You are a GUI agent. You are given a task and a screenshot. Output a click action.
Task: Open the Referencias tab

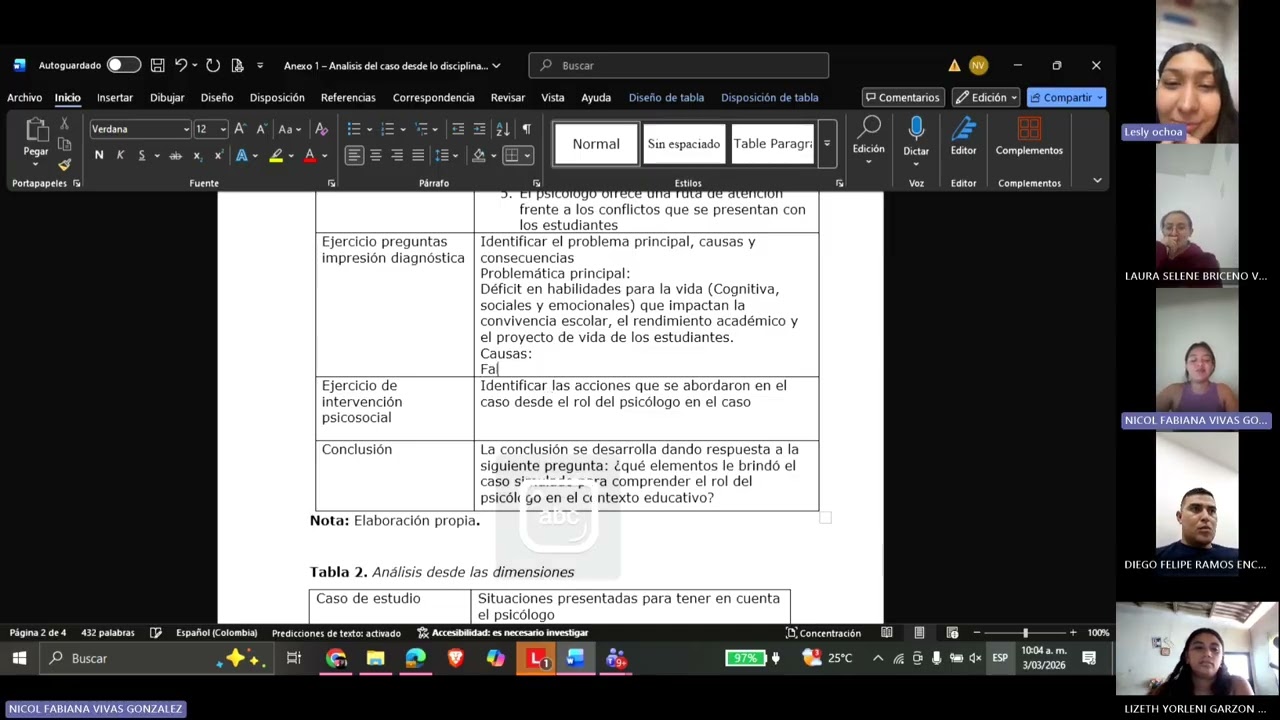pos(348,97)
